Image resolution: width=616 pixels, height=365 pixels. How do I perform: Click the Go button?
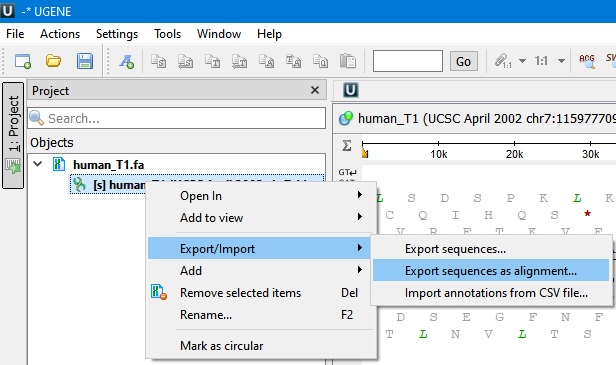pyautogui.click(x=464, y=61)
